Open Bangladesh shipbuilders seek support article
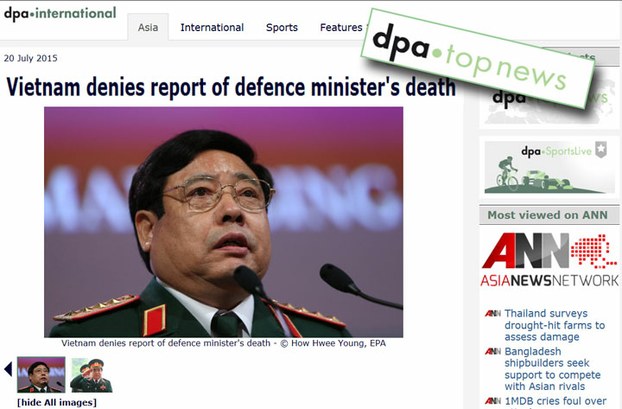Viewport: 622px width, 409px height. coord(552,369)
